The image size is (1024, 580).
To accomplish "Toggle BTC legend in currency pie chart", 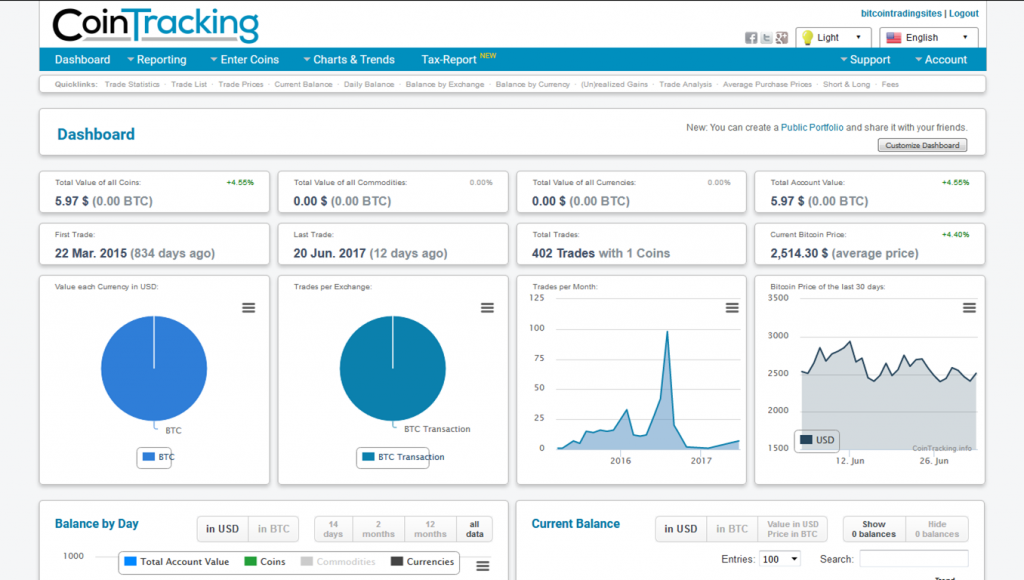I will (157, 457).
